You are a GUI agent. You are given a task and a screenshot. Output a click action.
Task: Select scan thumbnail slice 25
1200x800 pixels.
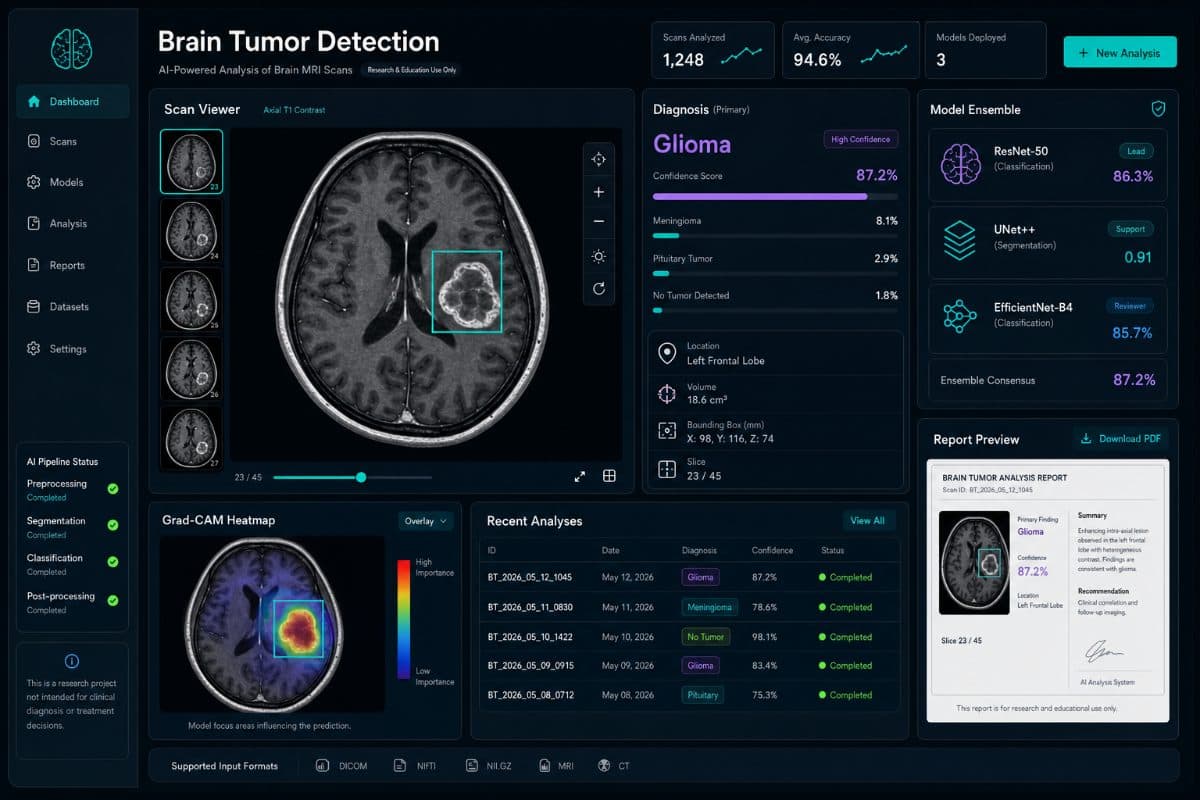pos(192,299)
